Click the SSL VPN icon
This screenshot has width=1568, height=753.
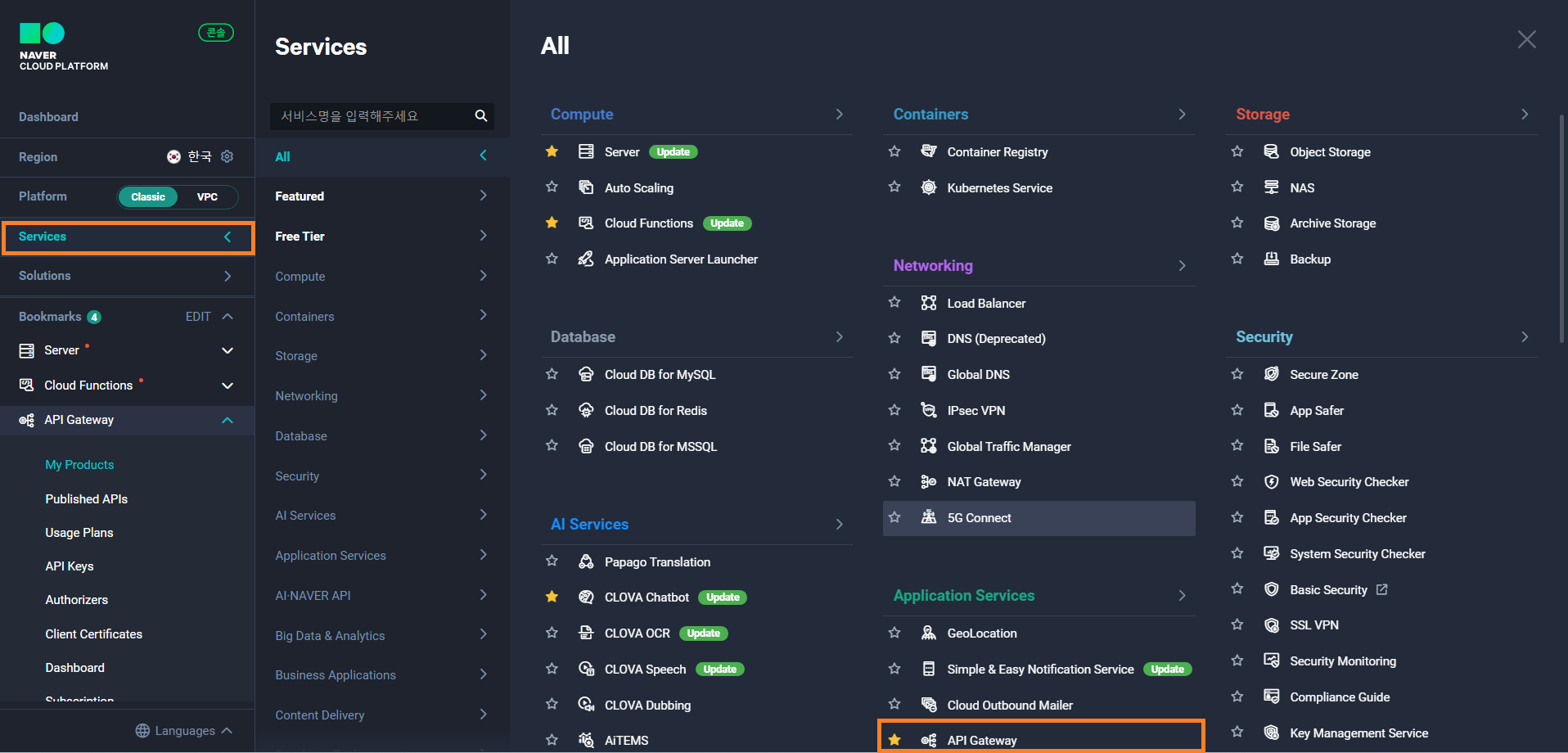tap(1272, 624)
